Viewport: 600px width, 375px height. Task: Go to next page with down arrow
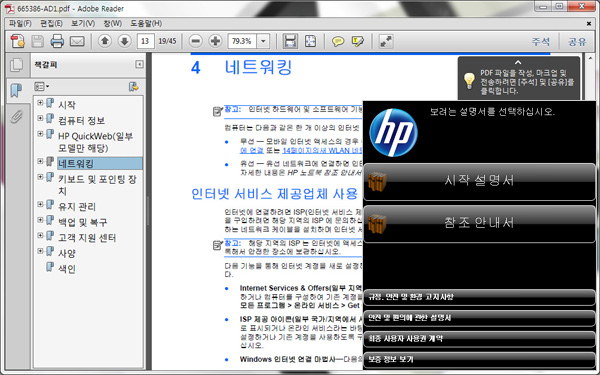point(124,41)
